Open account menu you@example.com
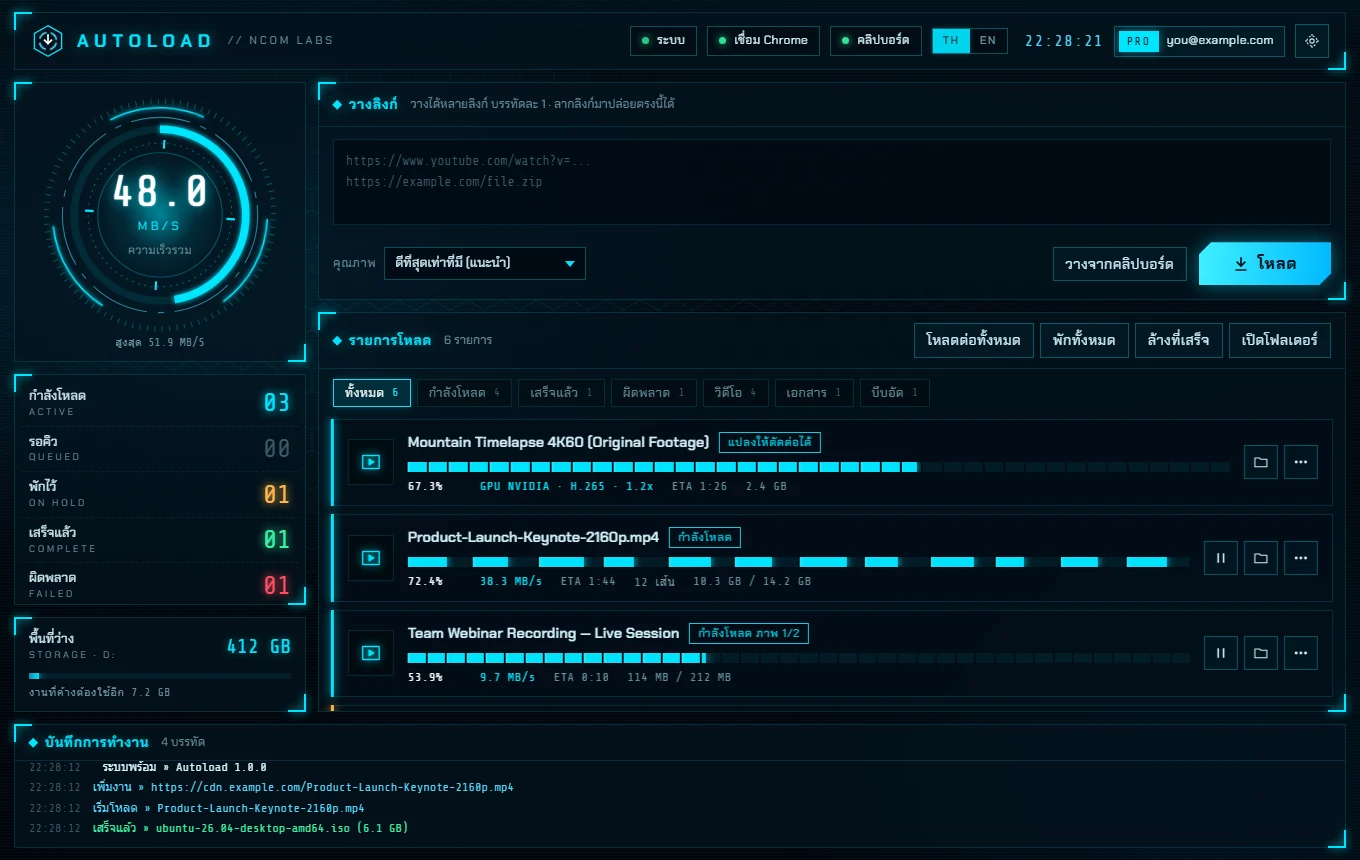The height and width of the screenshot is (860, 1360). pos(1199,41)
